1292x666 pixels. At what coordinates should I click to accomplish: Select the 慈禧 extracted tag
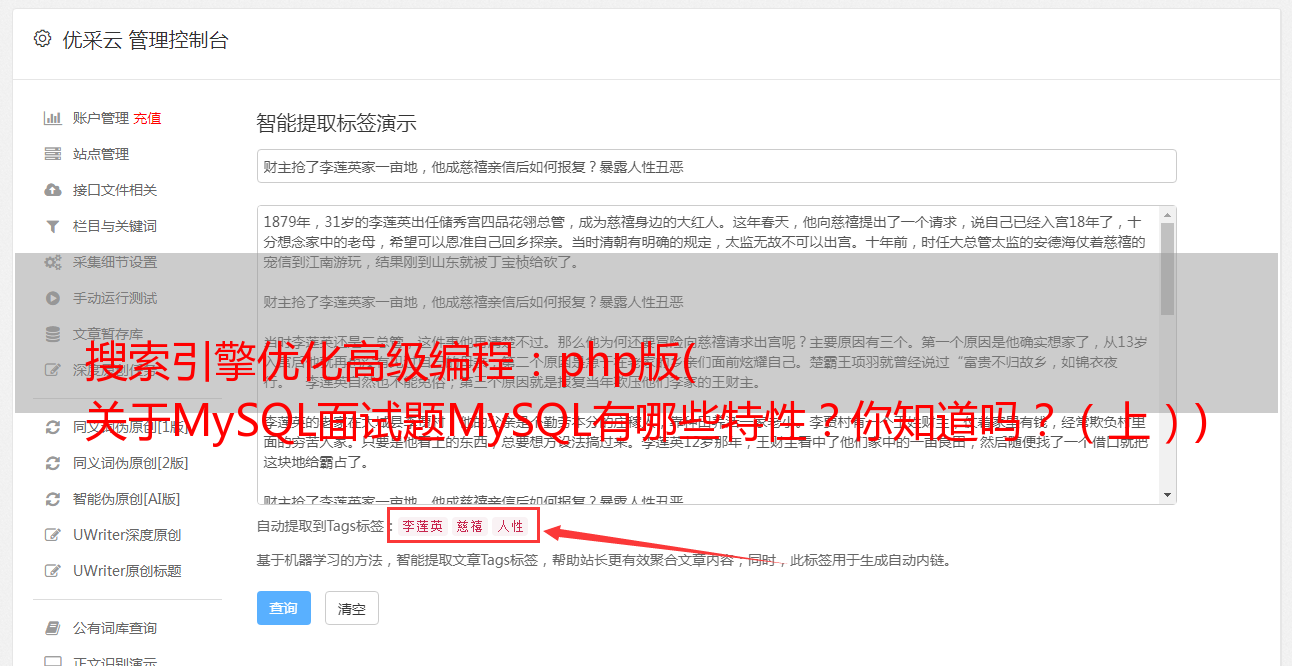click(x=470, y=526)
